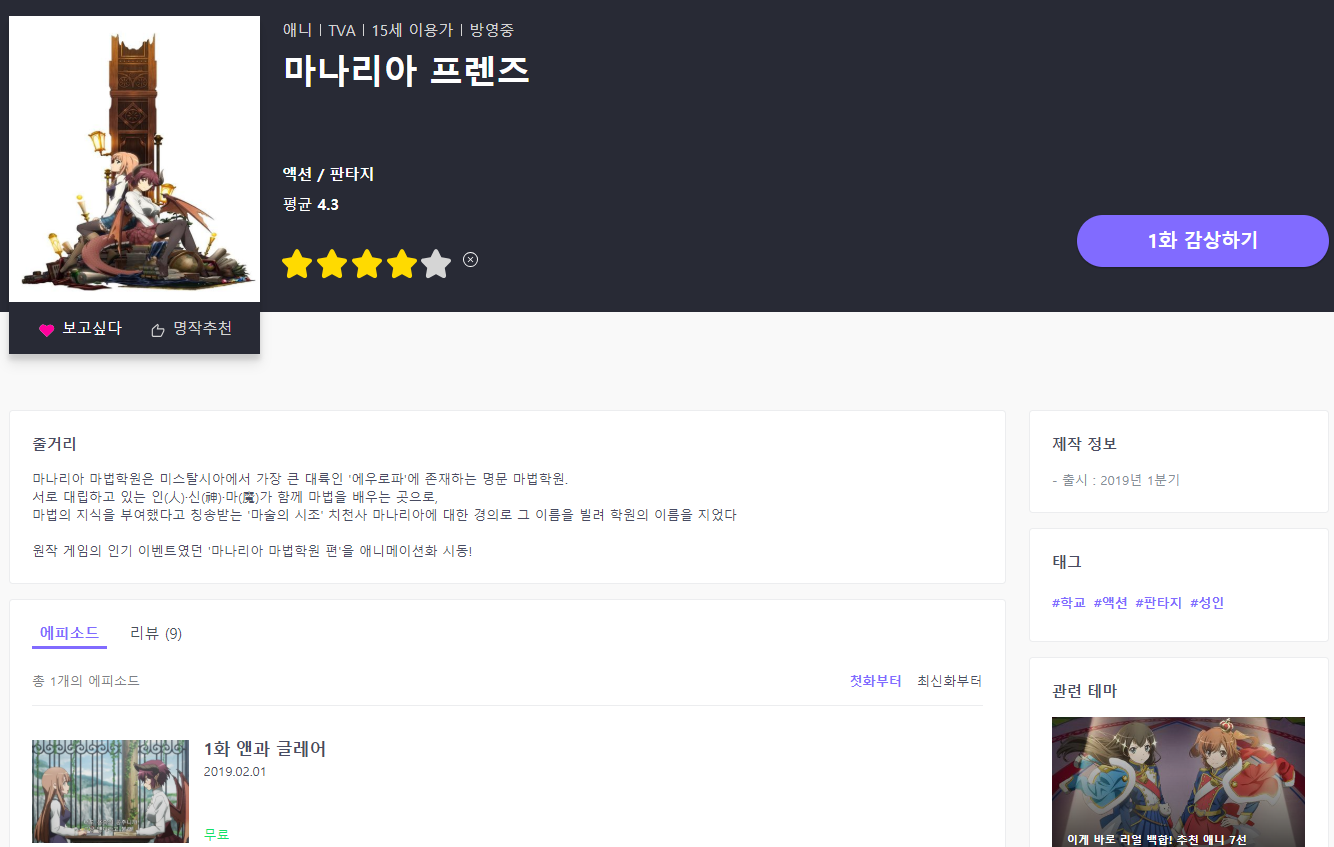Switch to the 에피소드 tab
Image resolution: width=1334 pixels, height=847 pixels.
coord(69,633)
